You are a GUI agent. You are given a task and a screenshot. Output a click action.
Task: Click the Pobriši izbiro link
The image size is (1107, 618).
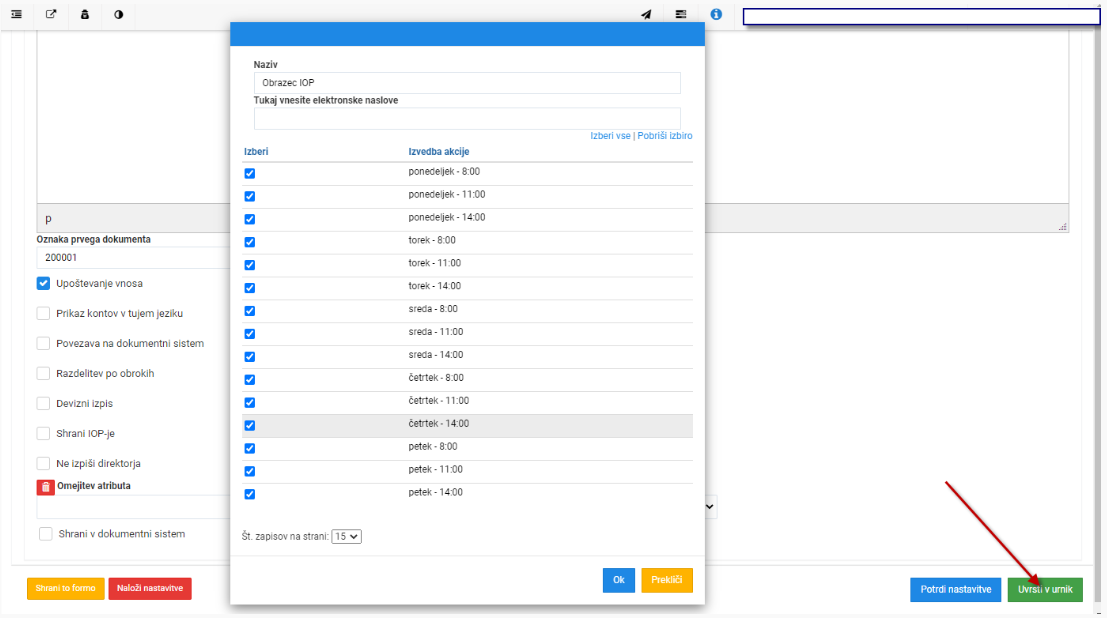(x=664, y=136)
